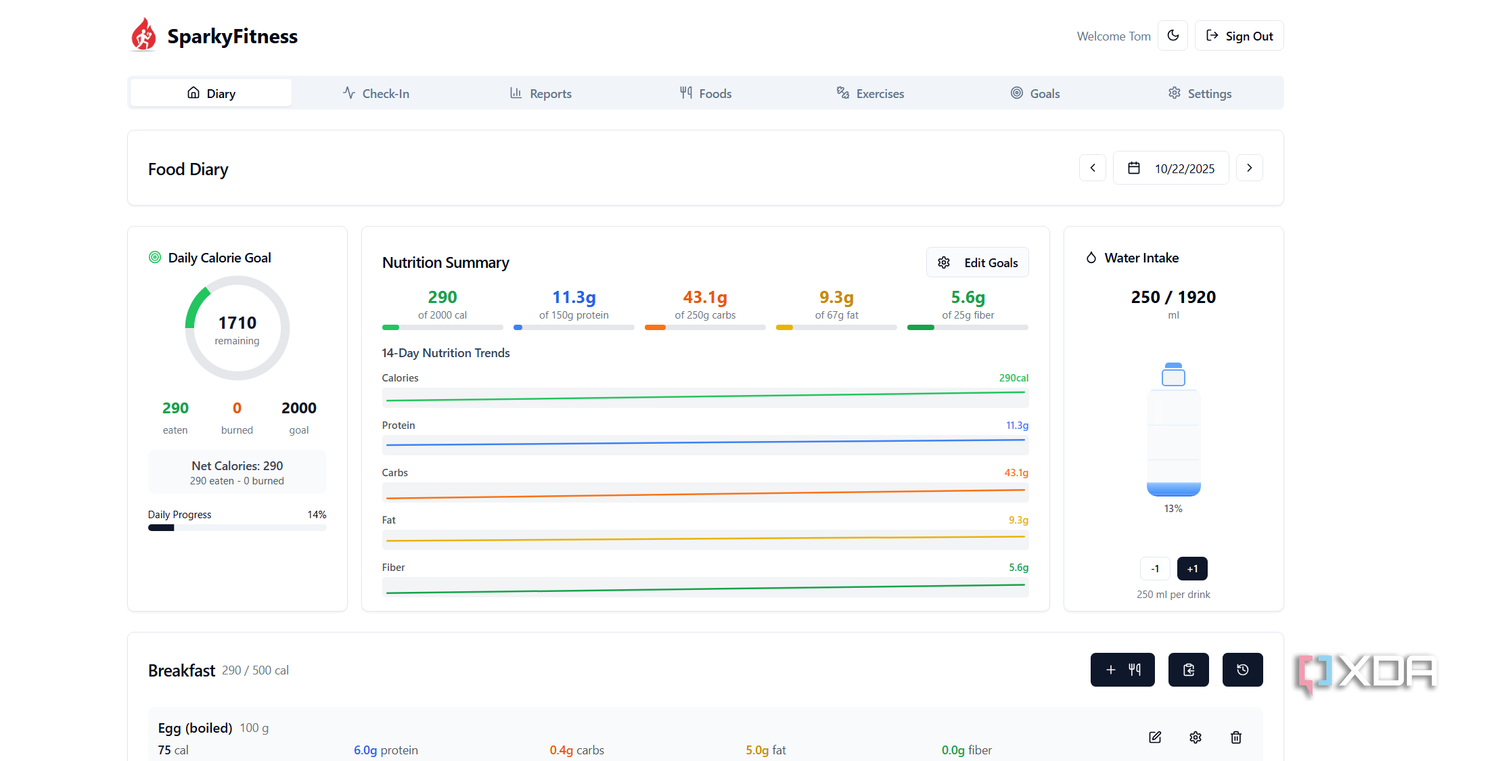Remove one drink with the -1 button
Screen dimensions: 1500x761
coord(1155,569)
